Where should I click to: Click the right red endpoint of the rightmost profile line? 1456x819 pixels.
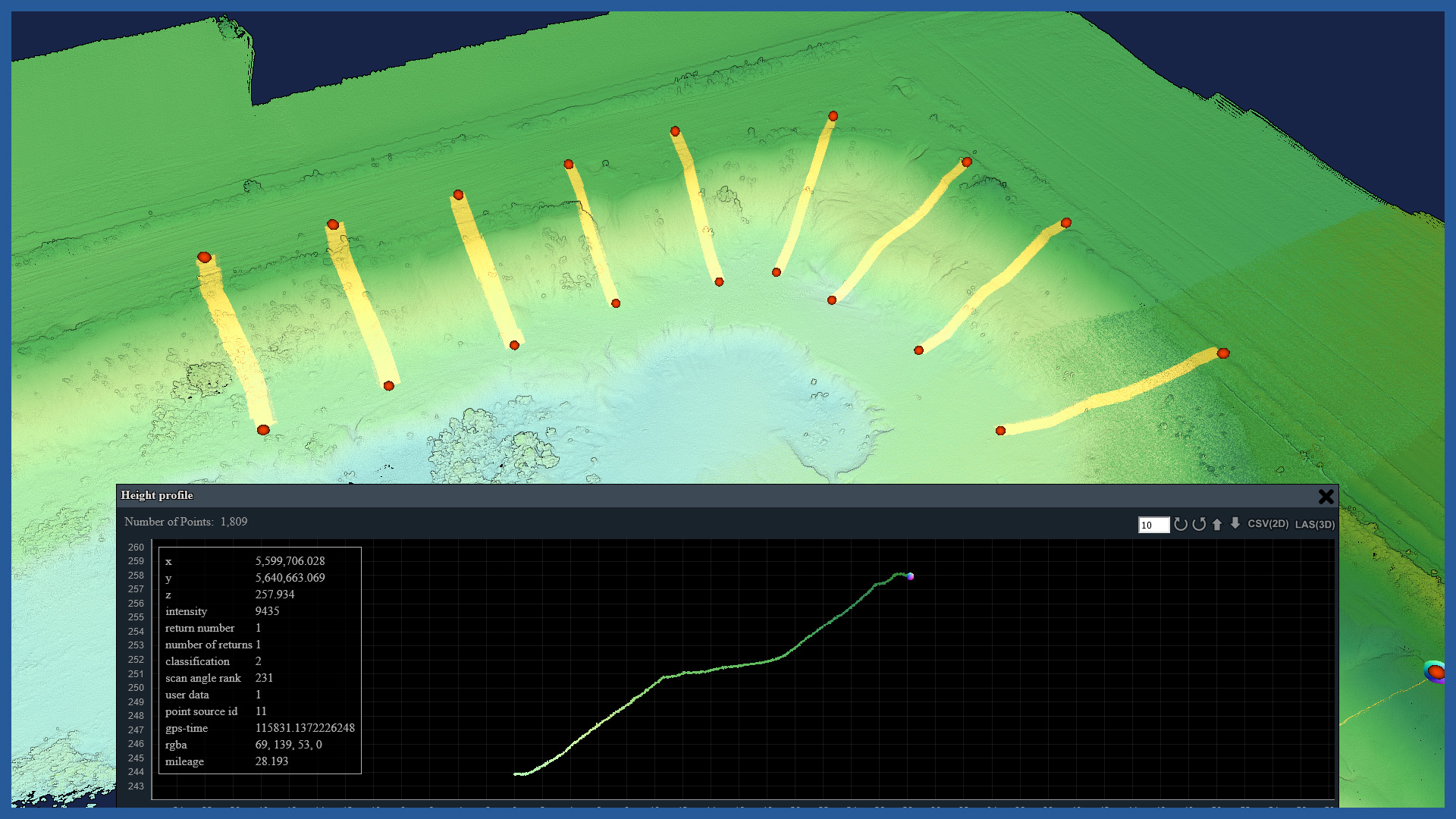coord(1223,353)
